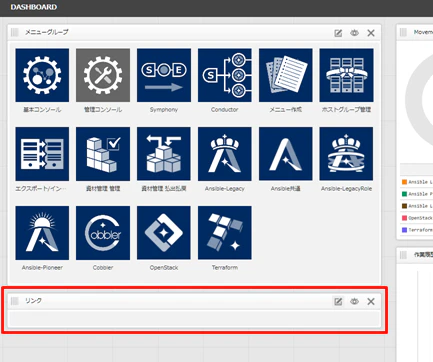Open the OpenStack menu group

164,233
